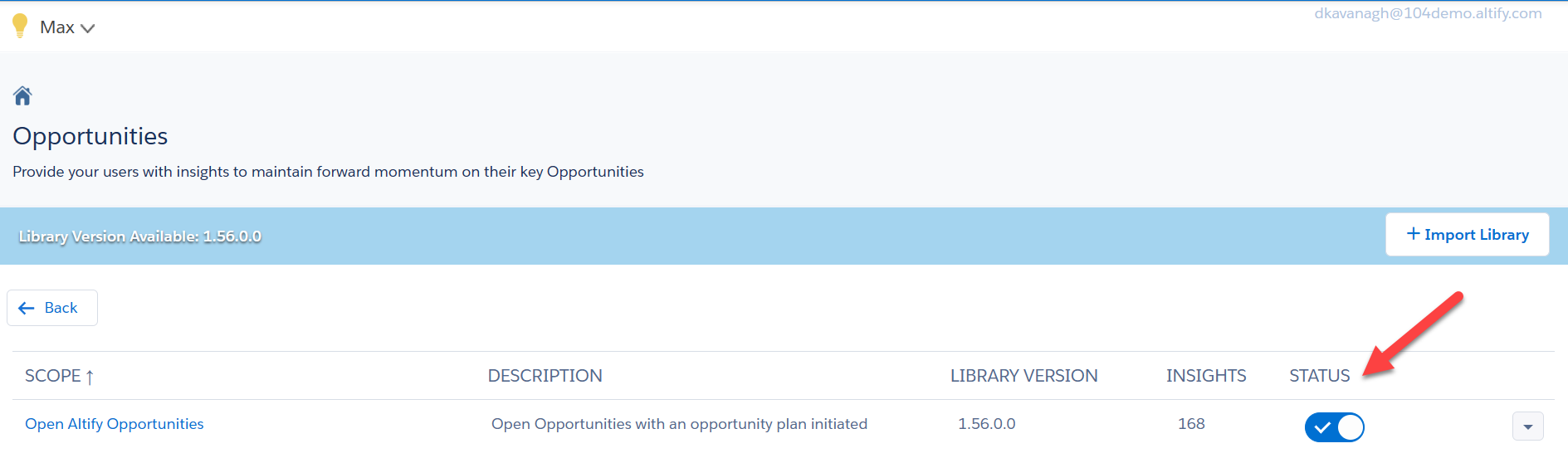Go Back to previous page
Viewport: 1568px width, 458px height.
point(52,308)
